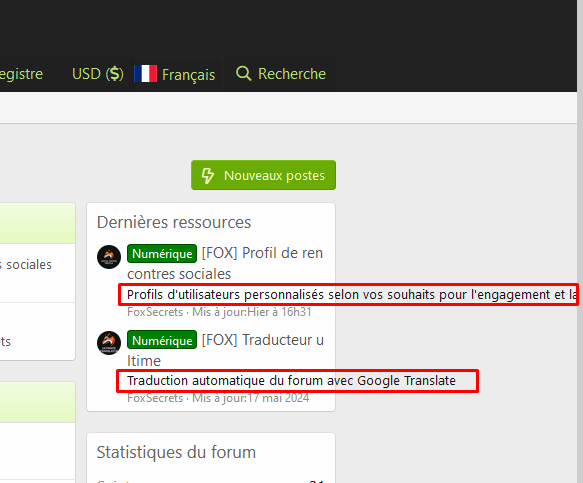Select the second Numérique green label
583x483 pixels.
[x=162, y=340]
